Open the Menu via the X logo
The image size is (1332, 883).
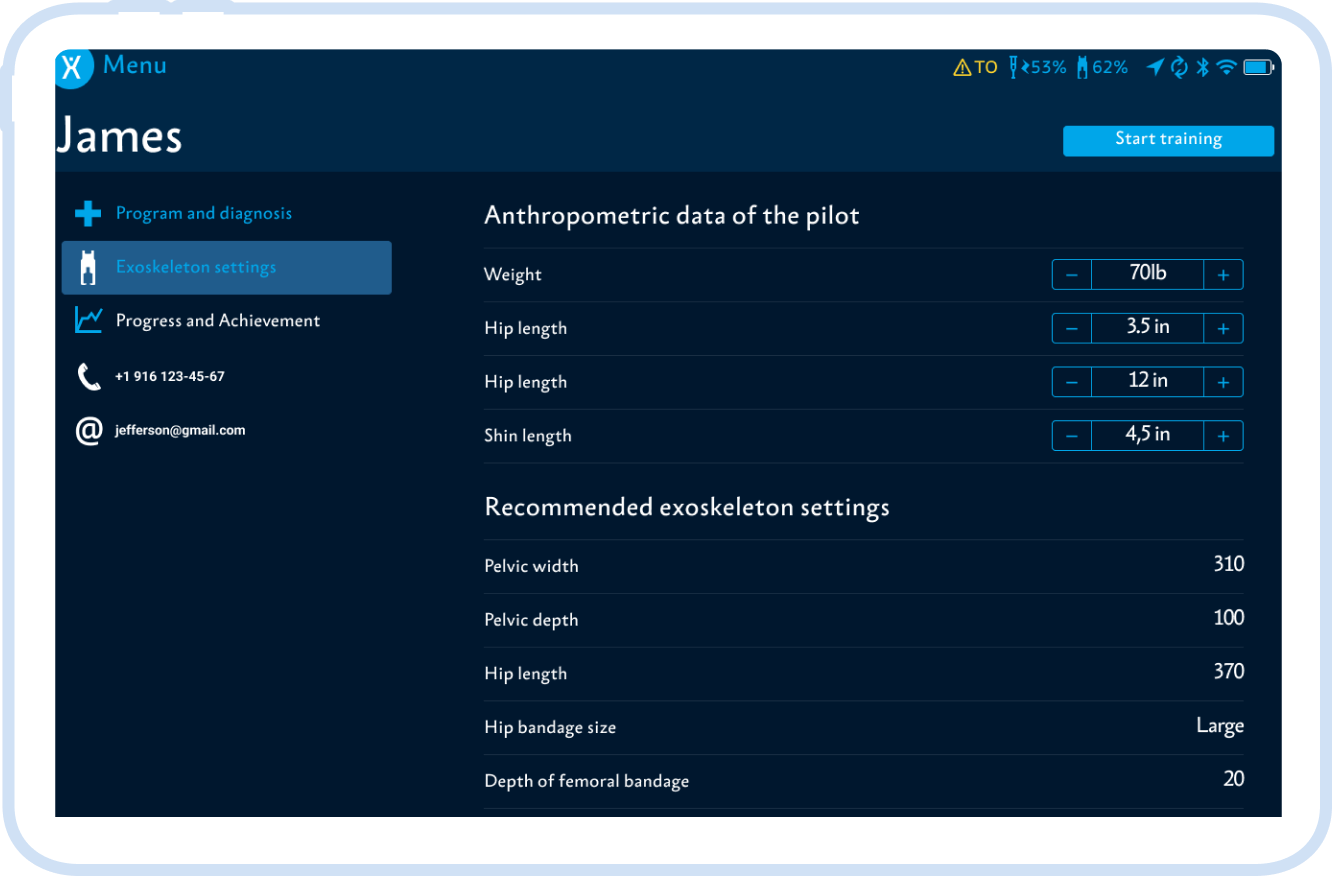[73, 67]
